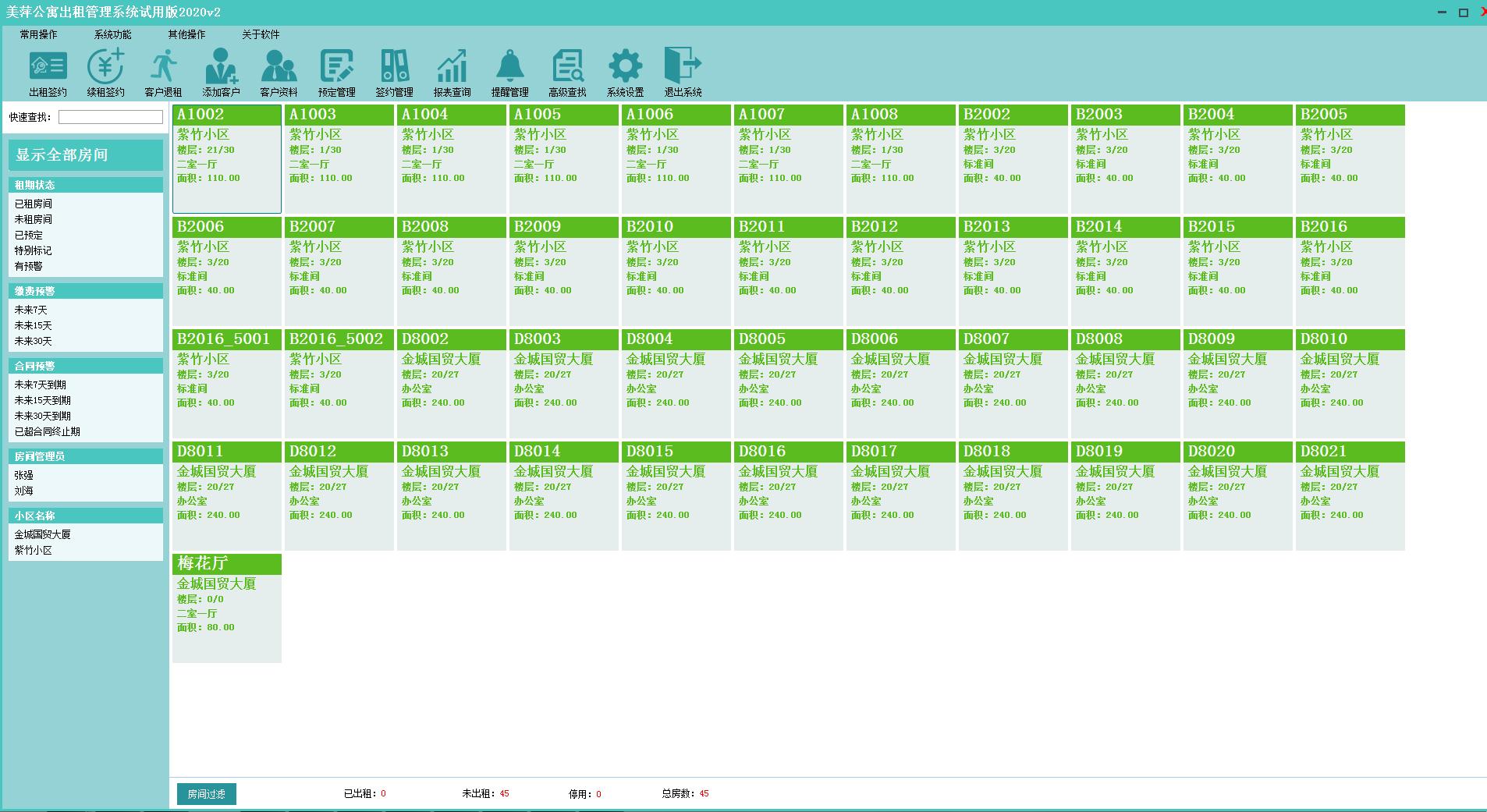Click the 退出系统 exit icon
Viewport: 1487px width, 812px height.
[683, 73]
